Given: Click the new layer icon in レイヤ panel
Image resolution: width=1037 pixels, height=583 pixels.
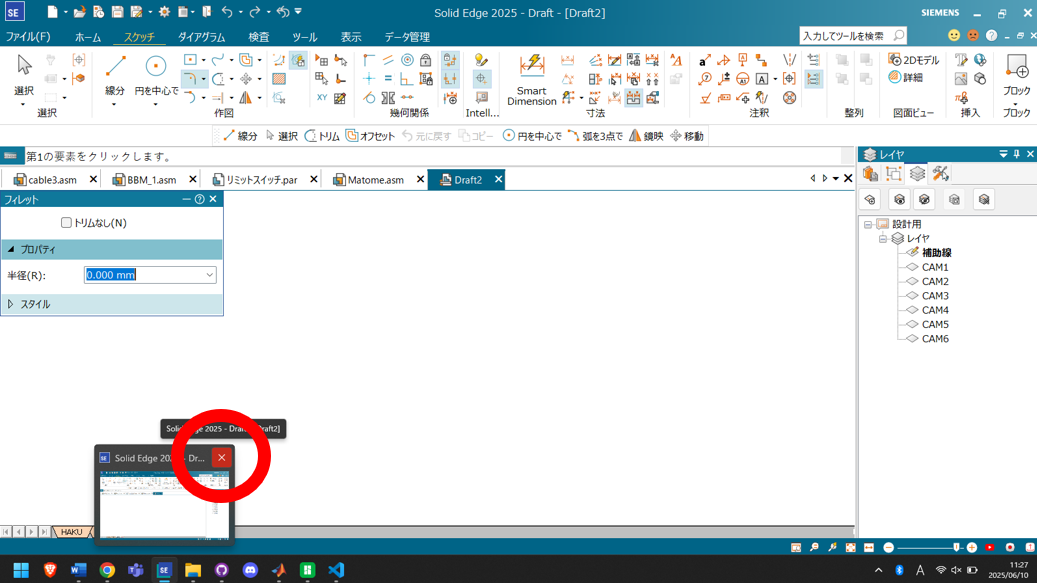Looking at the screenshot, I should coord(870,200).
